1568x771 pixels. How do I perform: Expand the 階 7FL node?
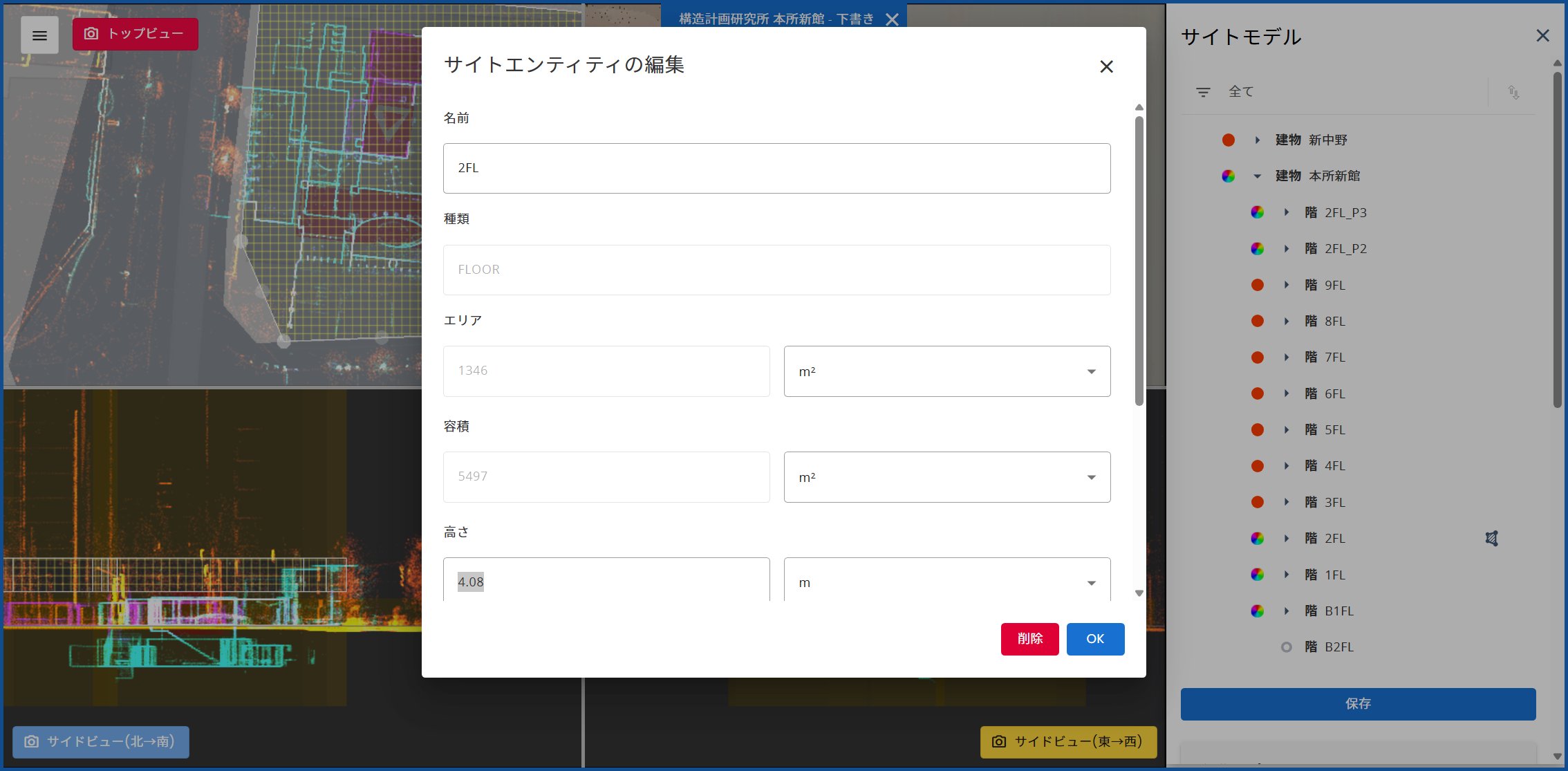pos(1287,357)
